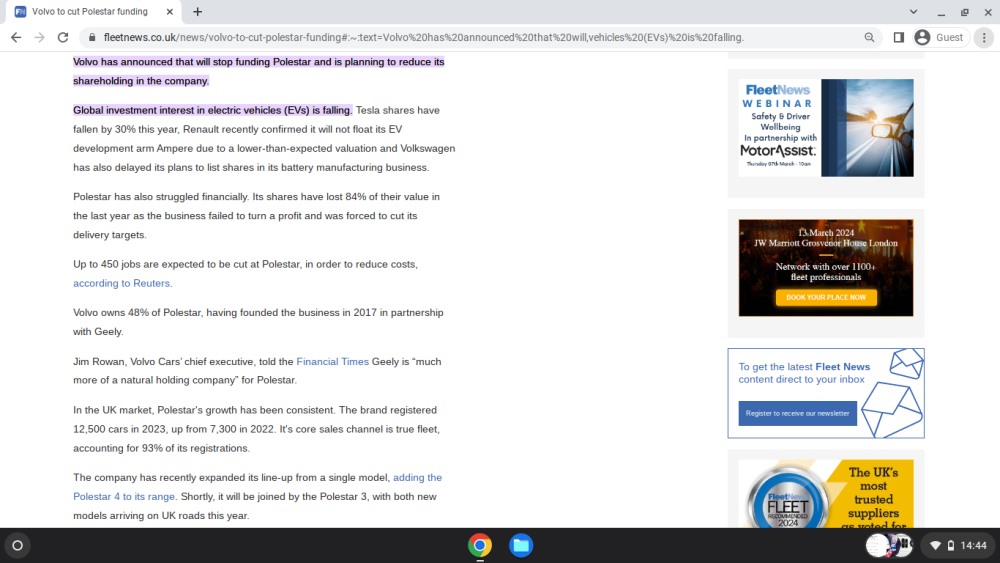
Task: Open the zoom magnifier in address bar
Action: click(x=869, y=38)
